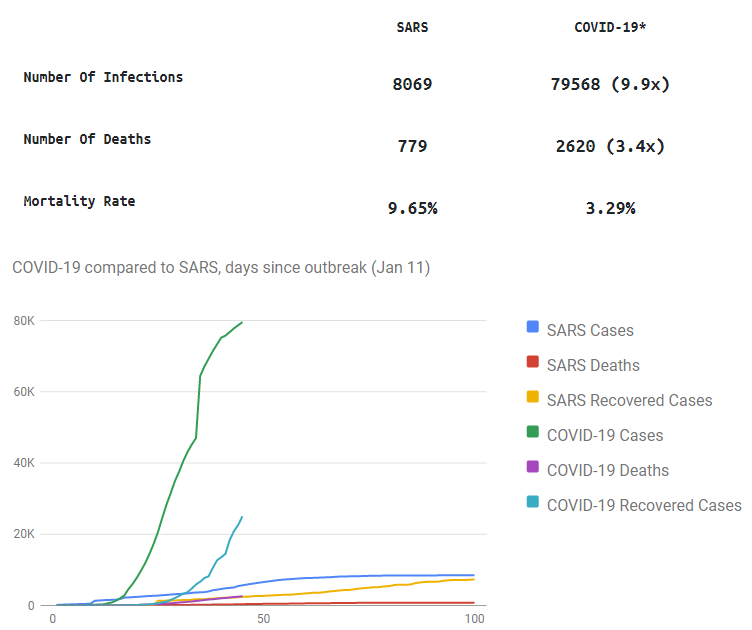The image size is (752, 630).
Task: Click the 'Mortality Rate' row label
Action: click(x=79, y=201)
